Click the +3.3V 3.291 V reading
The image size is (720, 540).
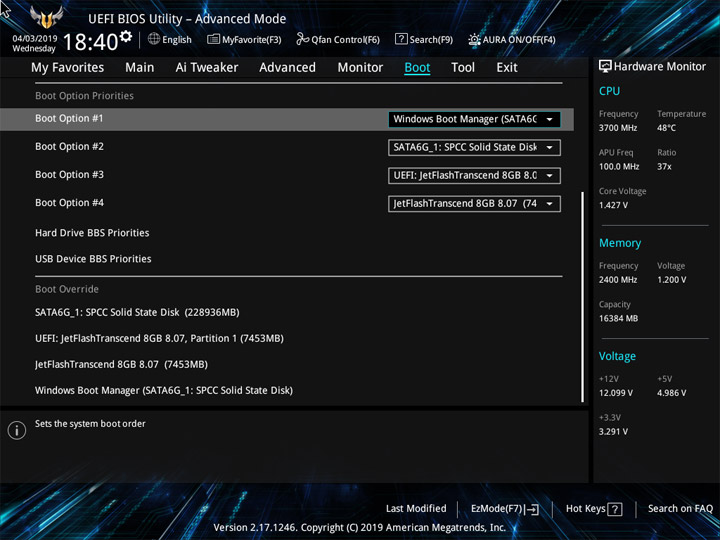click(613, 432)
